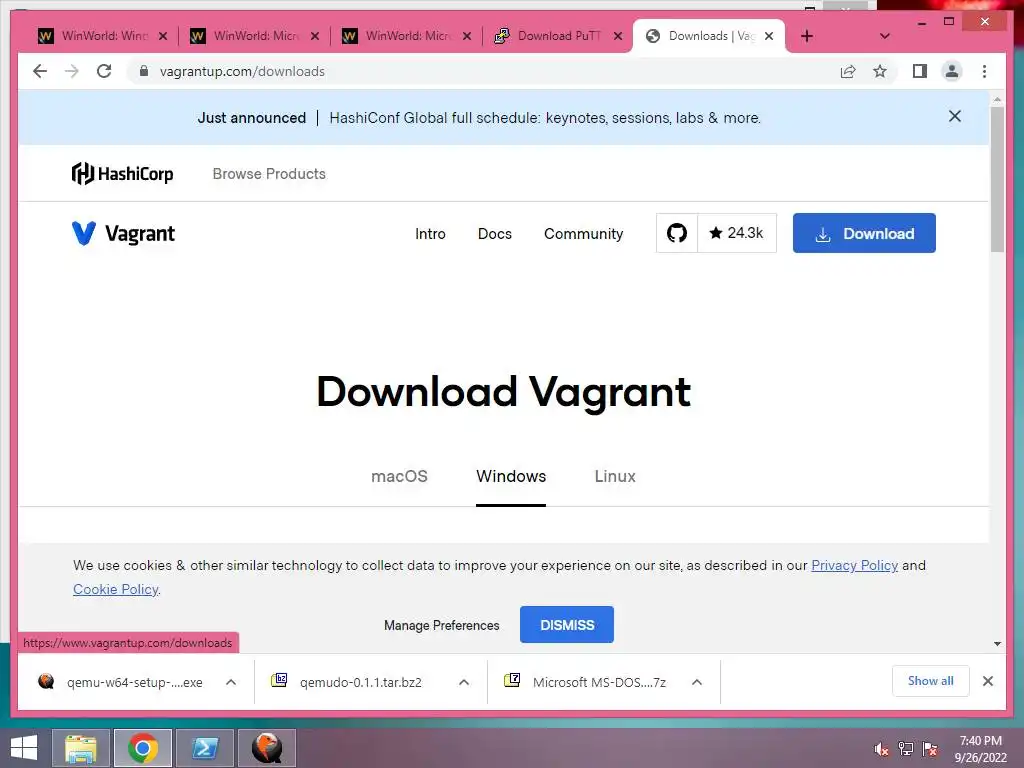The height and width of the screenshot is (768, 1024).
Task: Open Action Center flag icon
Action: 930,749
